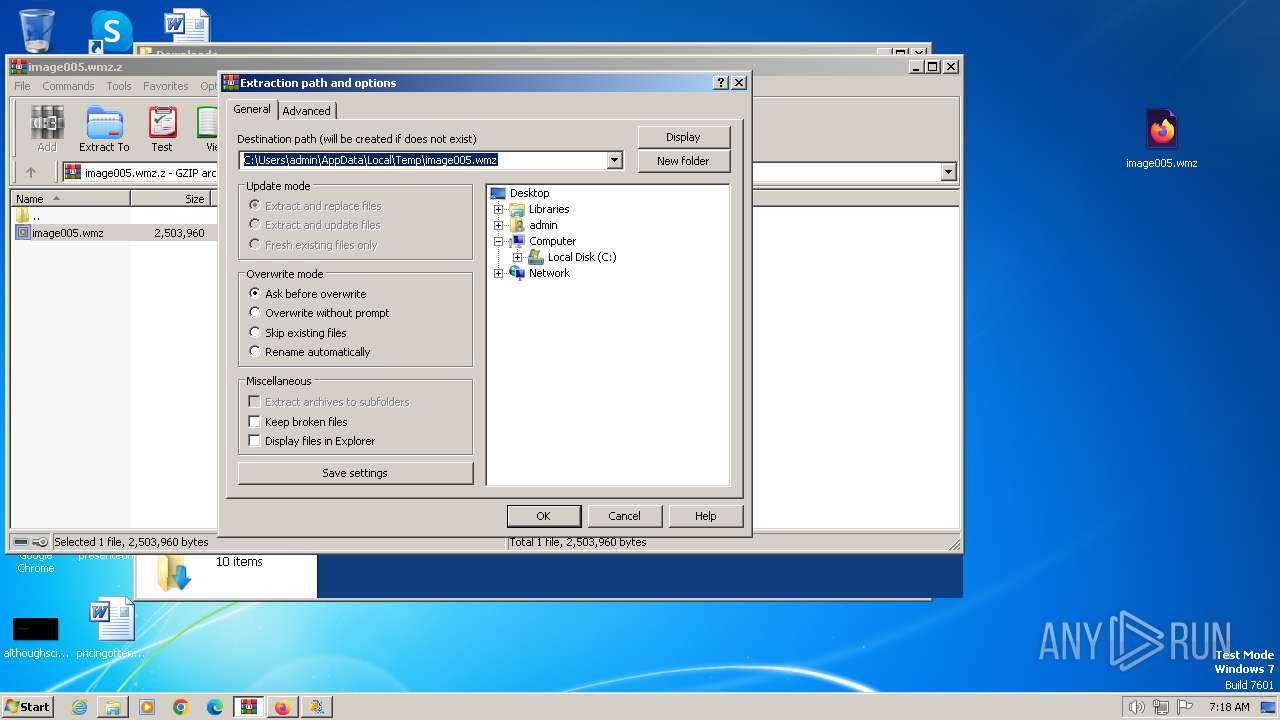Expand Network node in folder tree
Image resolution: width=1280 pixels, height=720 pixels.
[x=498, y=273]
